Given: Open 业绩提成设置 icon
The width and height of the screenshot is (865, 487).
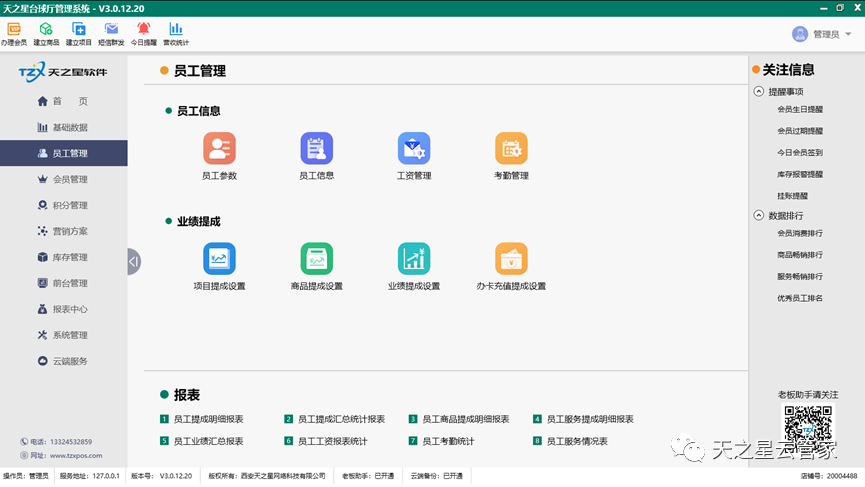Looking at the screenshot, I should coord(413,259).
